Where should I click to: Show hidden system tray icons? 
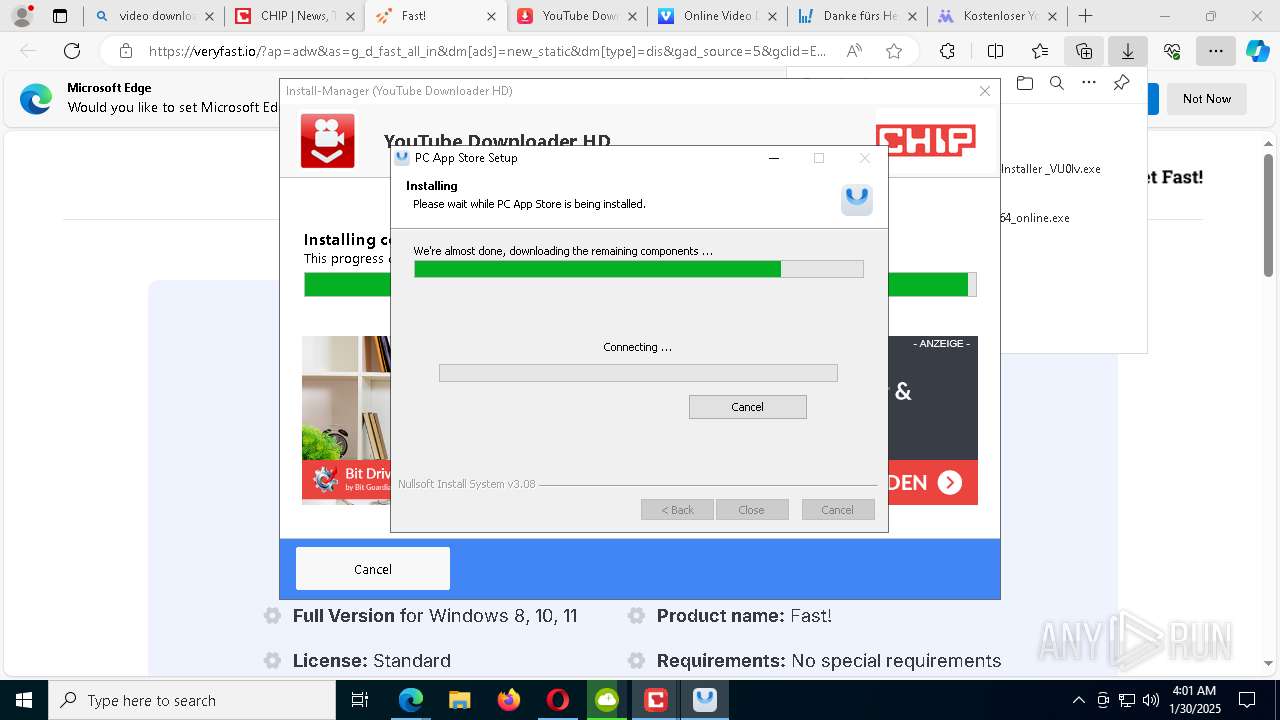click(x=1078, y=700)
